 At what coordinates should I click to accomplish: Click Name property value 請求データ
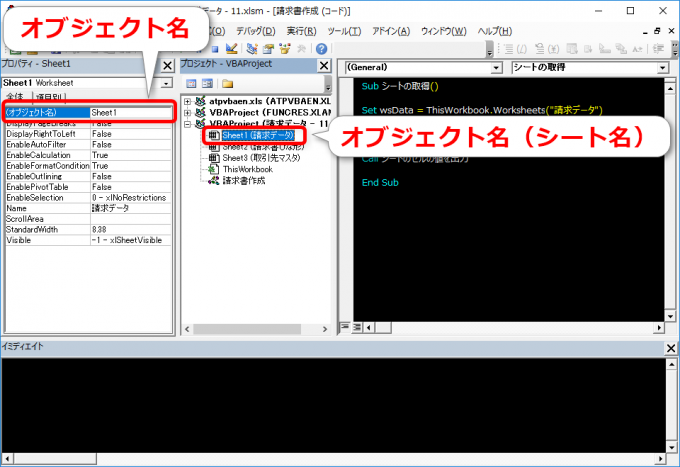pyautogui.click(x=131, y=208)
